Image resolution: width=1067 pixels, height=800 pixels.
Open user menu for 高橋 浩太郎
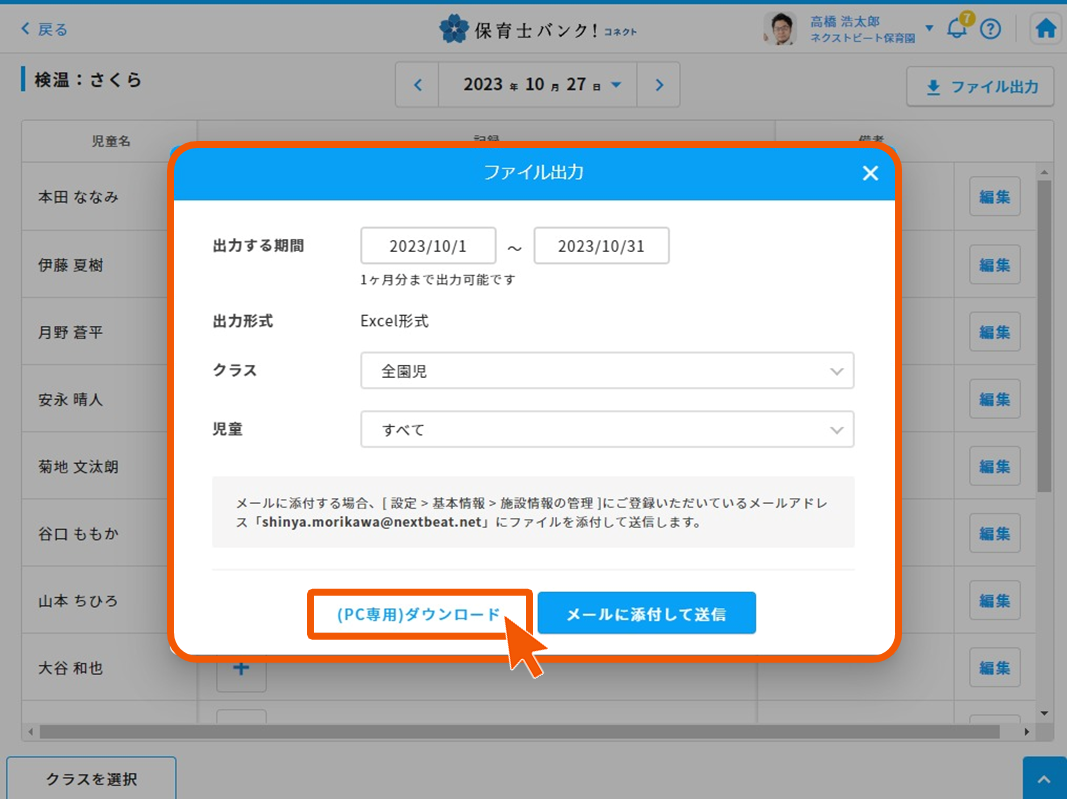[x=929, y=29]
